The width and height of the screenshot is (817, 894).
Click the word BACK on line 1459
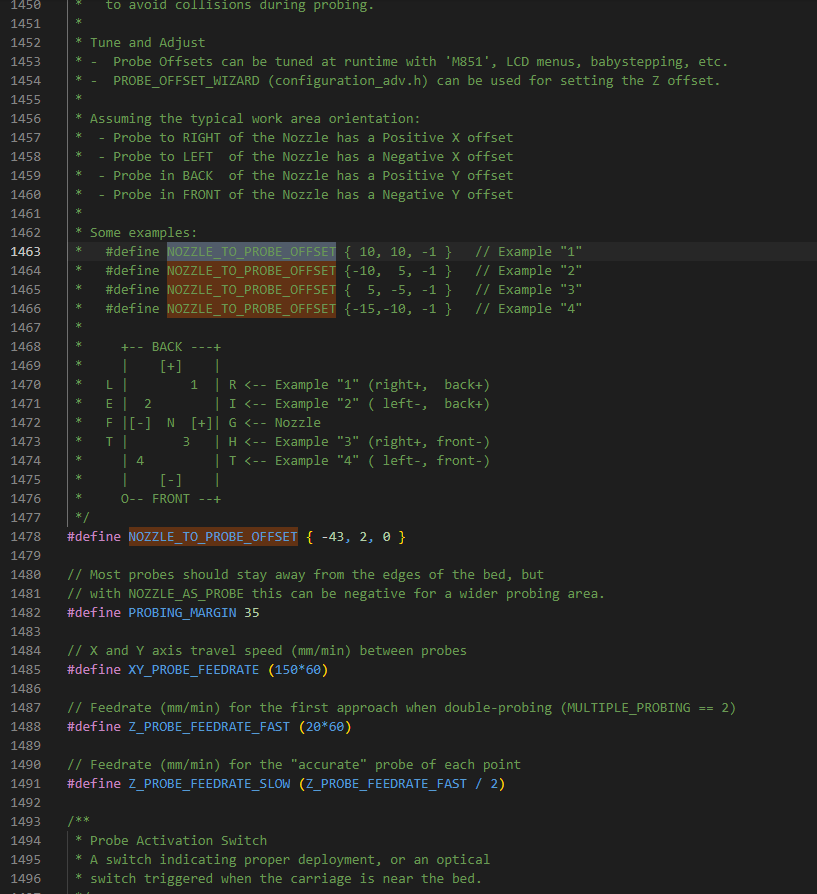pos(198,176)
